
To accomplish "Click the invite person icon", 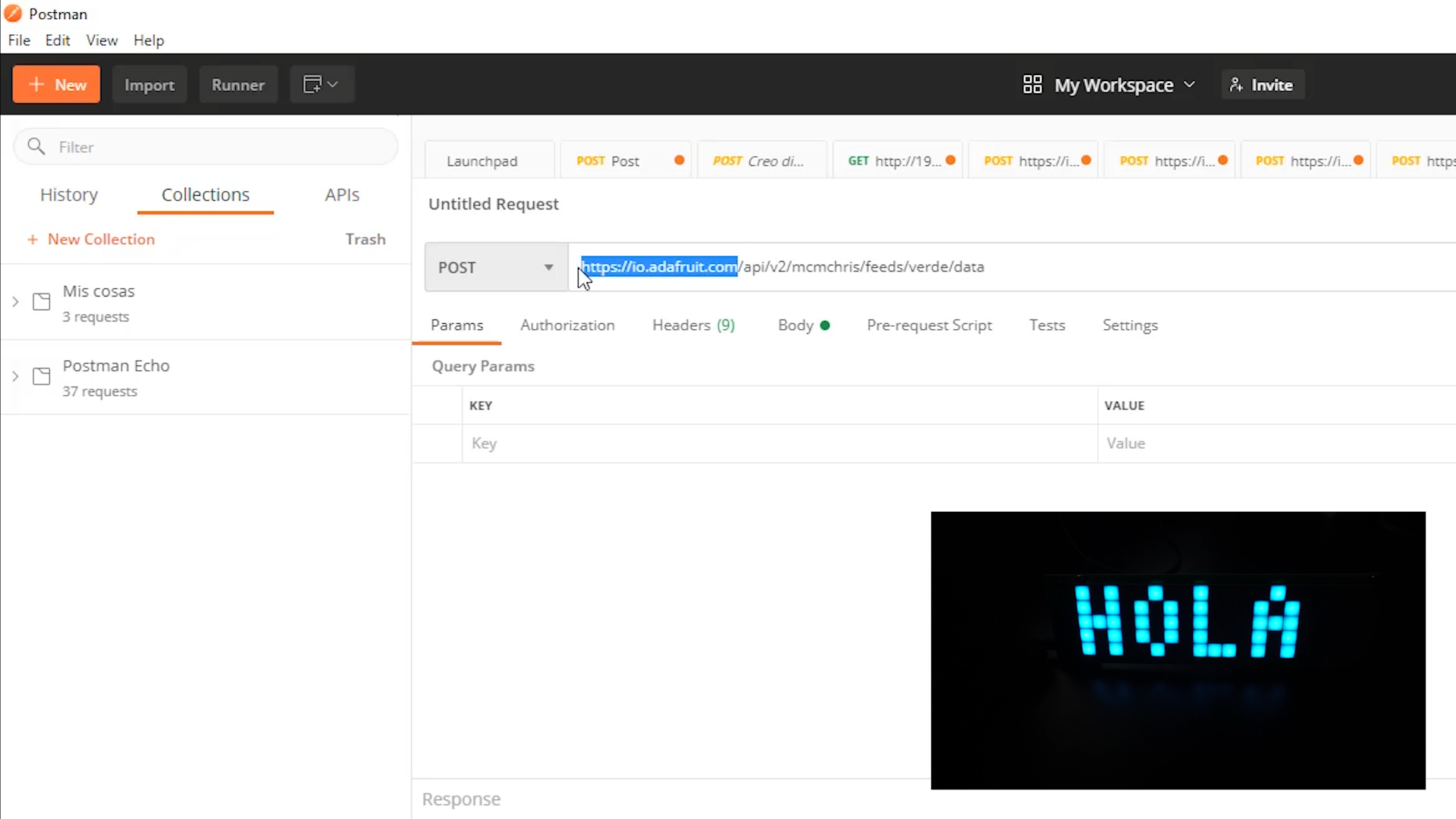I will click(x=1237, y=85).
